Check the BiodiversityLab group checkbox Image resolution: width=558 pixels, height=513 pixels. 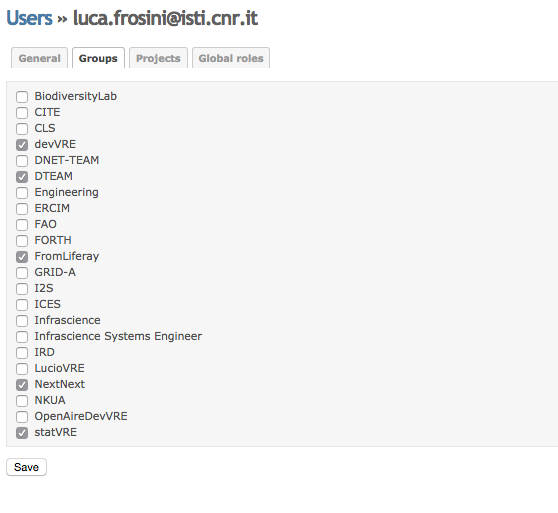click(22, 96)
